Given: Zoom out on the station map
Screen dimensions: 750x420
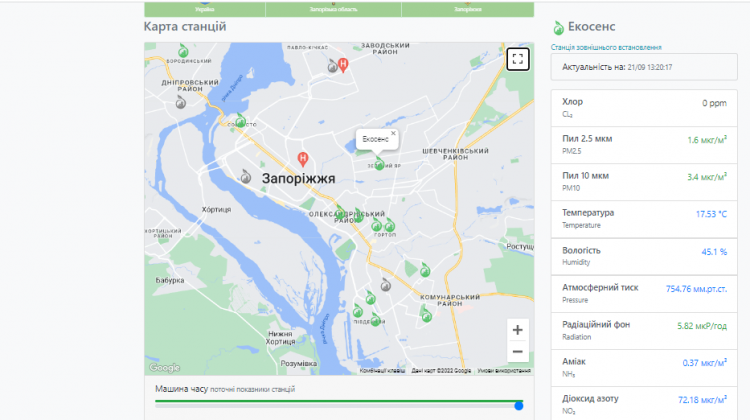Looking at the screenshot, I should (x=517, y=352).
